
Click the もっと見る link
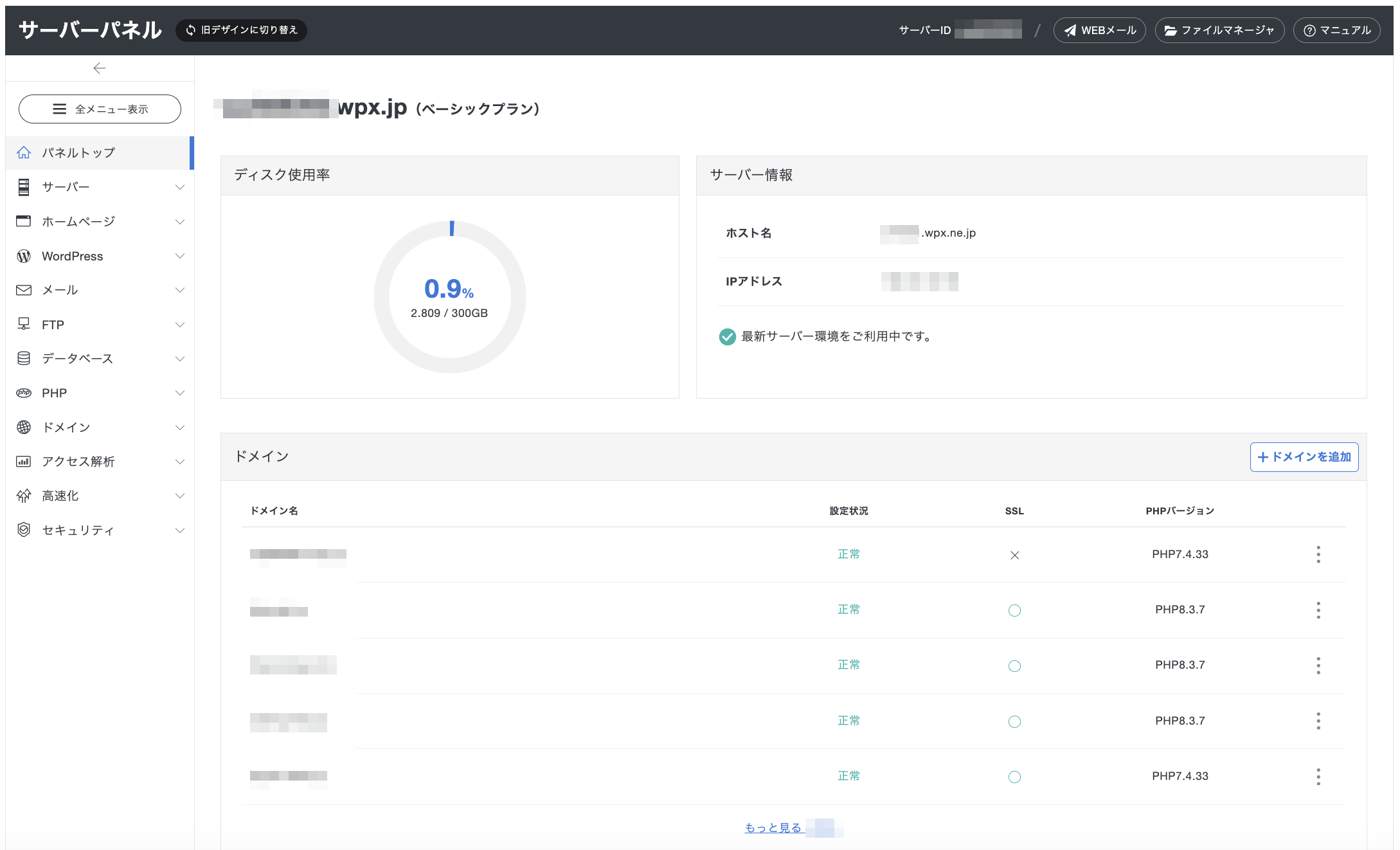[773, 827]
